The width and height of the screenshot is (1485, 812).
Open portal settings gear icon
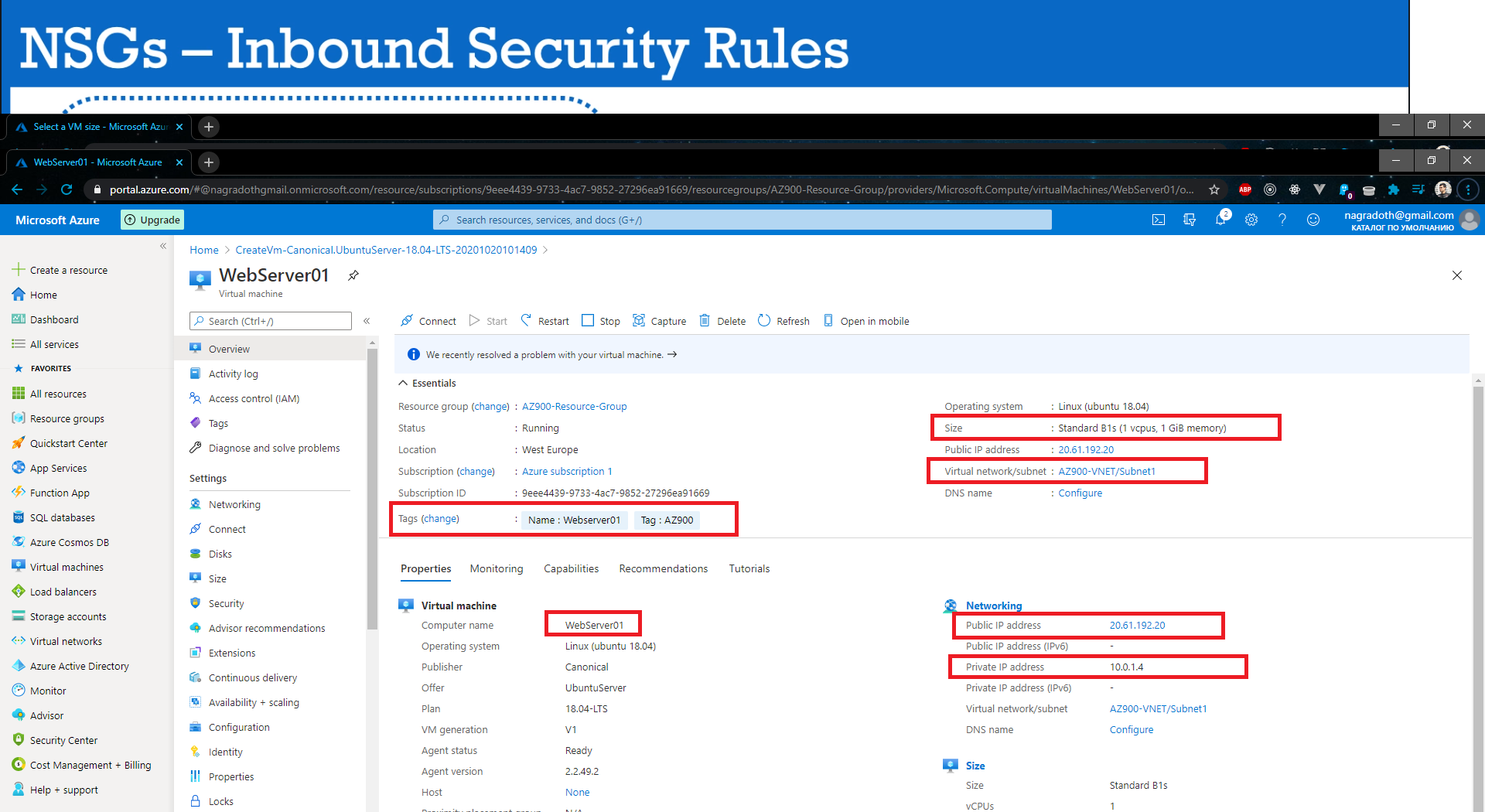click(x=1251, y=220)
